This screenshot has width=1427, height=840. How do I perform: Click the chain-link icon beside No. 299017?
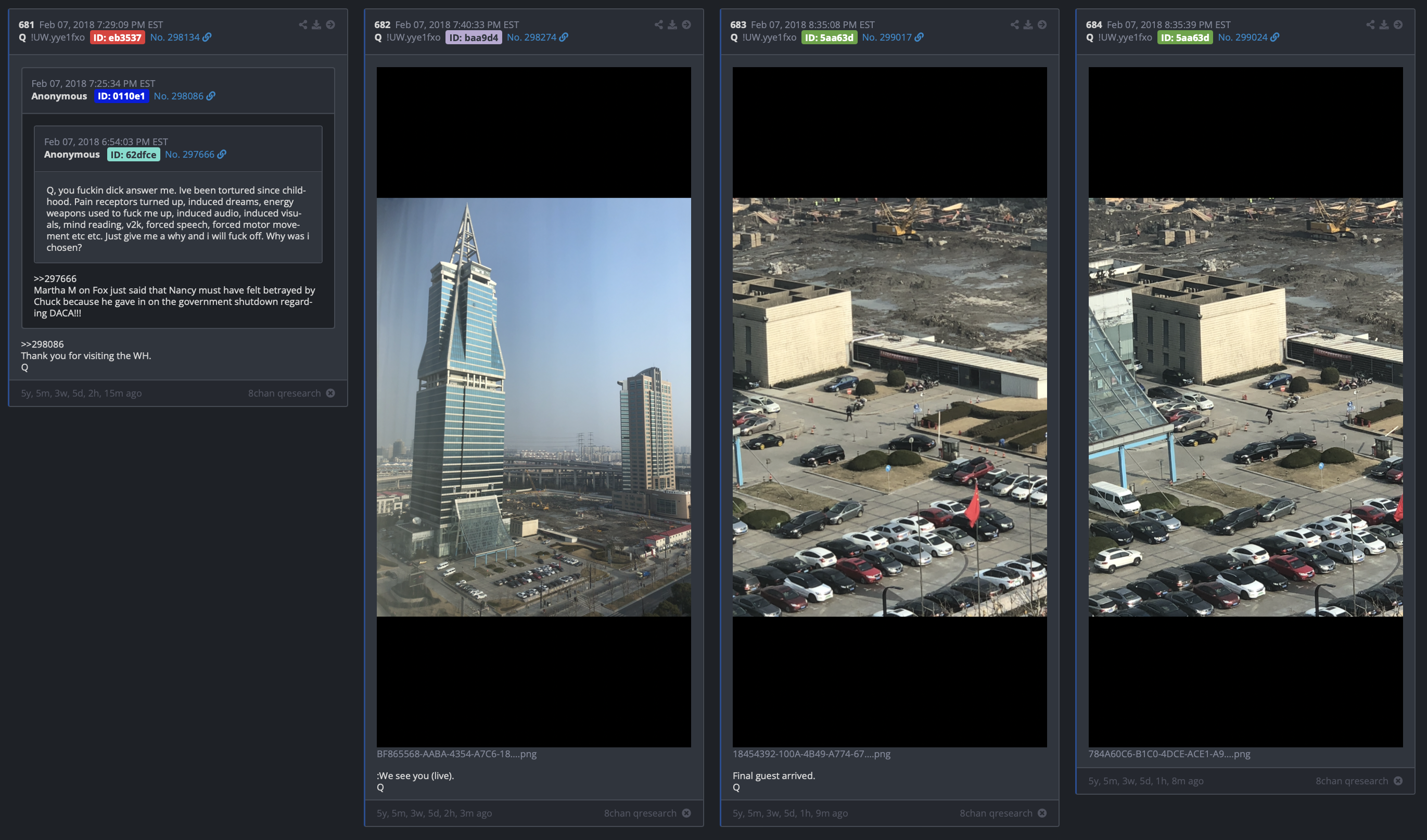(919, 37)
